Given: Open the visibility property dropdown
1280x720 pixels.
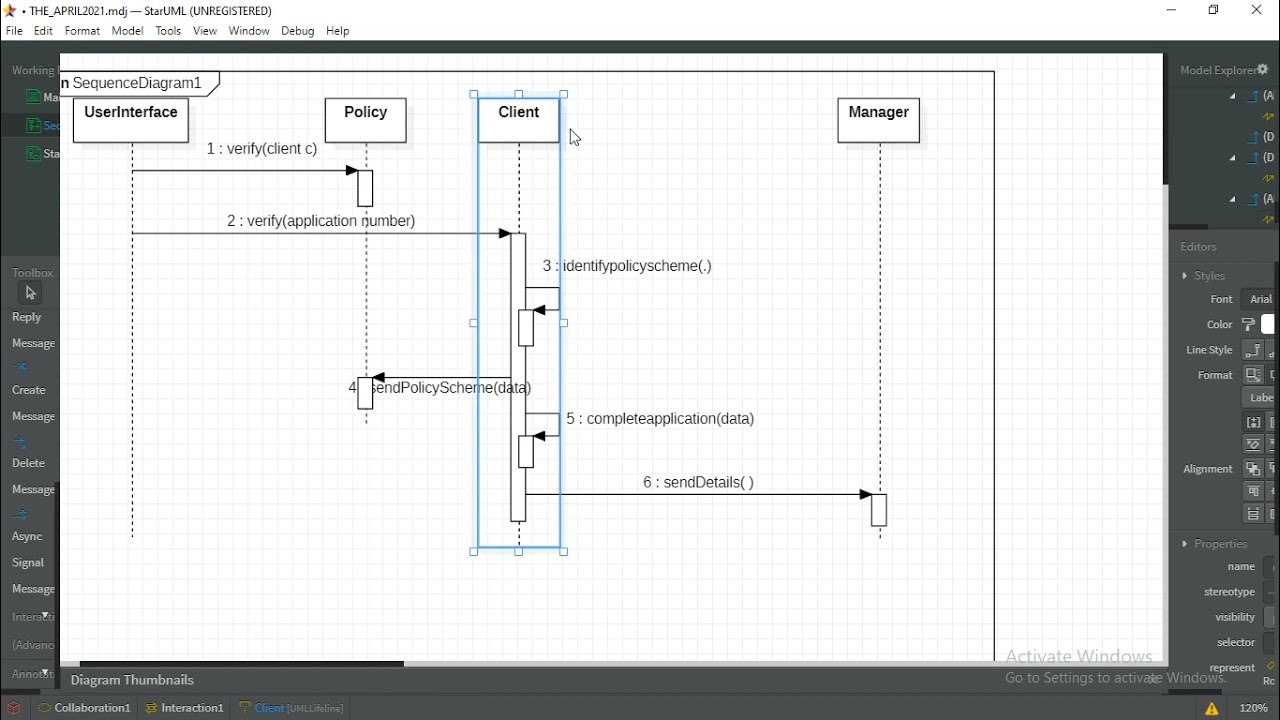Looking at the screenshot, I should pyautogui.click(x=1269, y=619).
